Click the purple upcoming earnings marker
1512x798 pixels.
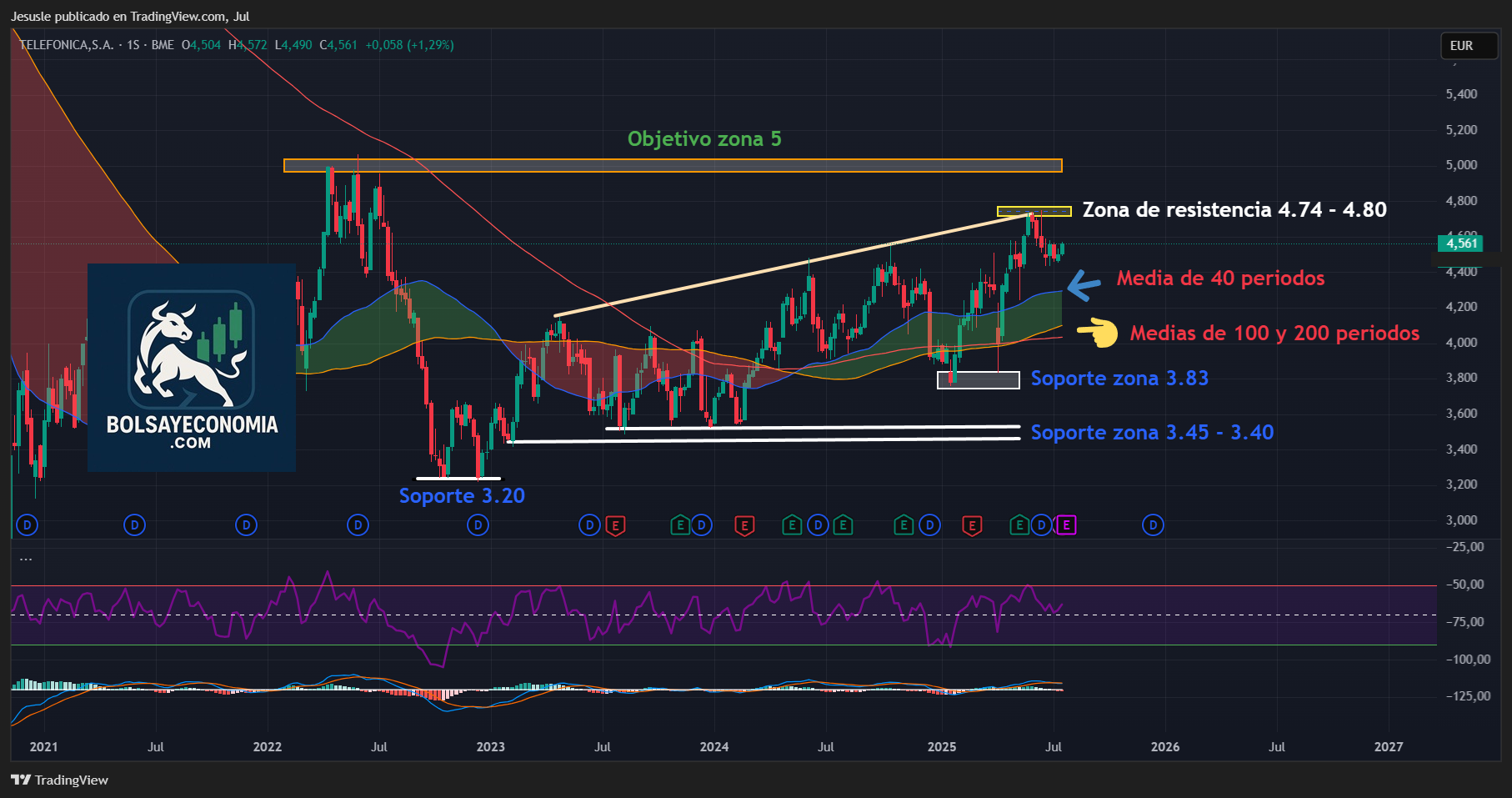coord(1066,525)
